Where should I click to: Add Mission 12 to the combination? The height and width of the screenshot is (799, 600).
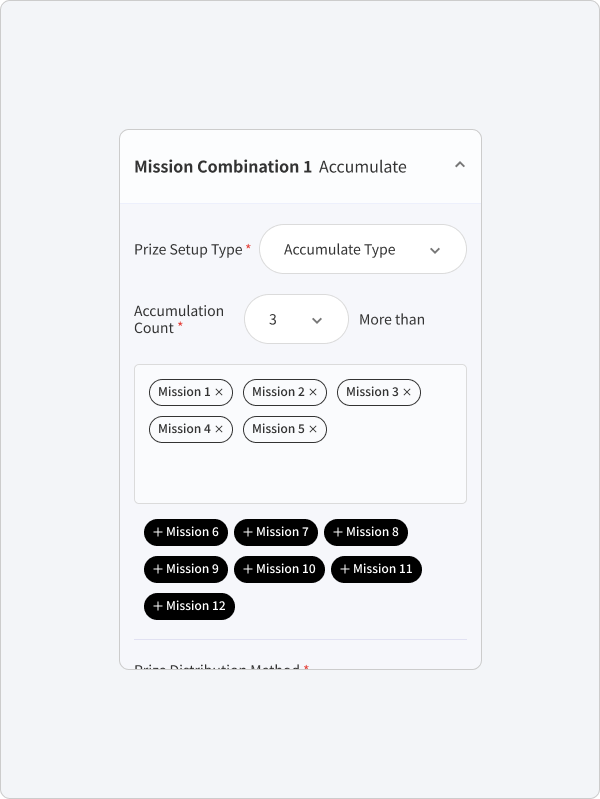pos(189,606)
